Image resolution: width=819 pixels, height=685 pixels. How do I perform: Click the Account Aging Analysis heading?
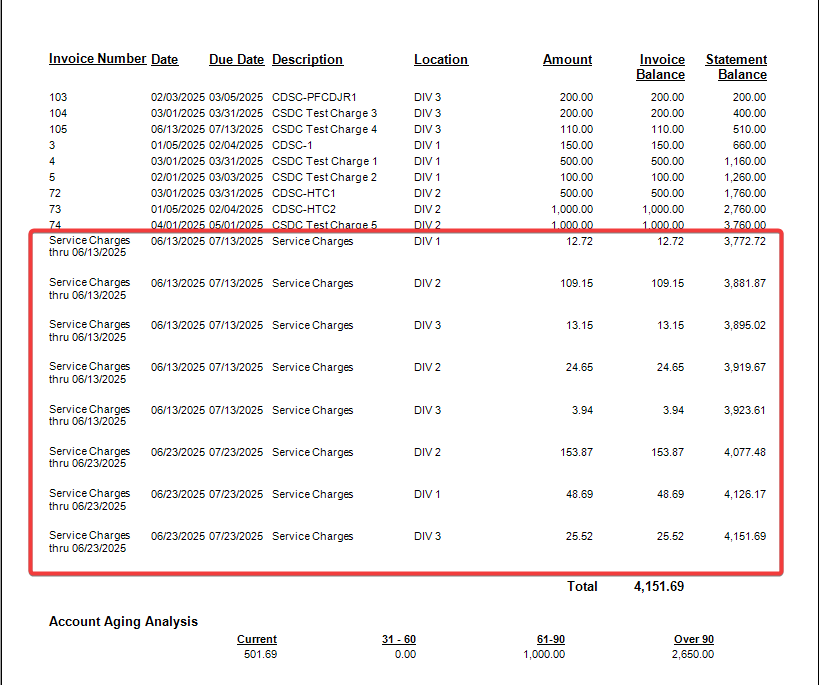(123, 621)
